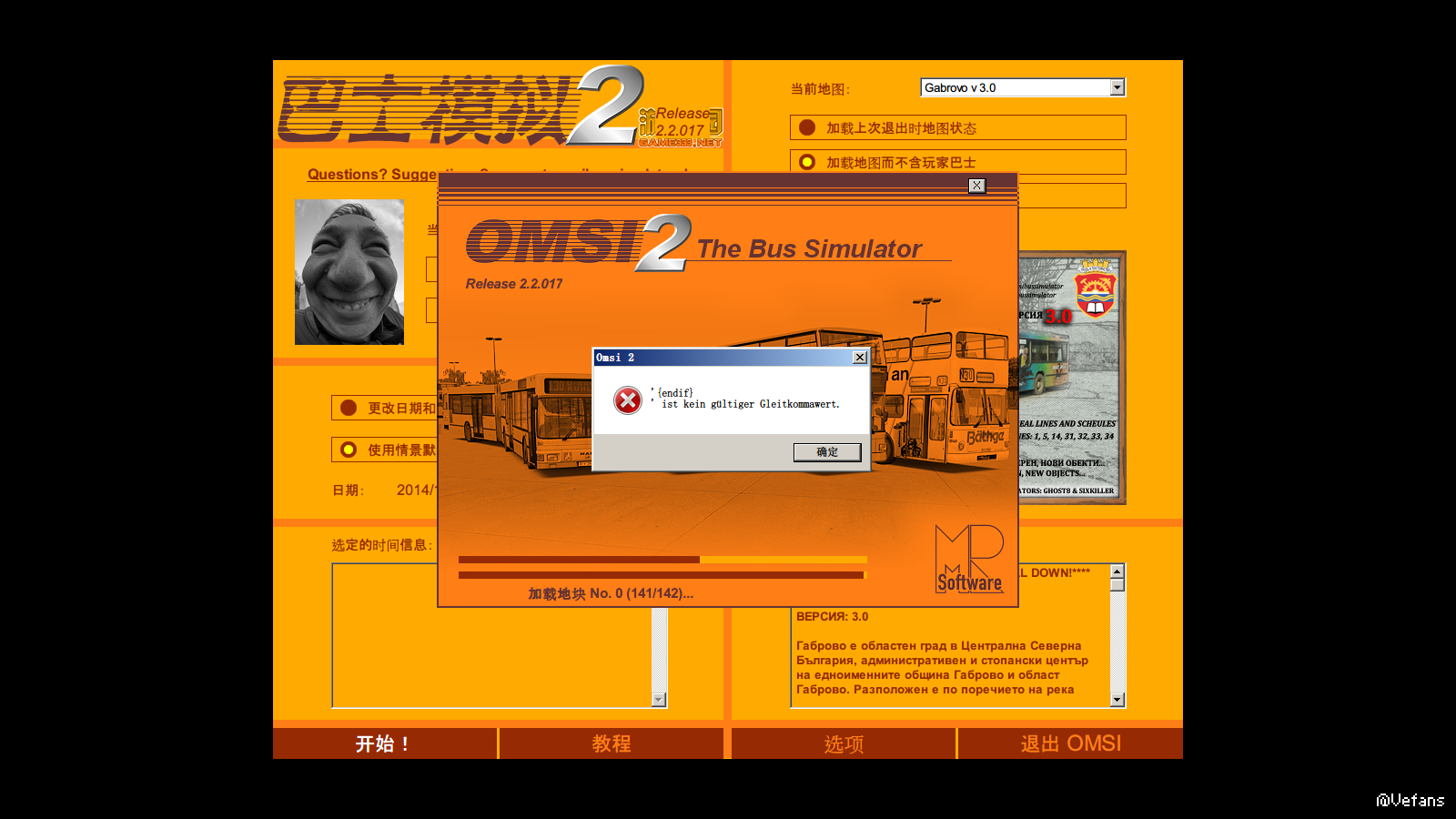Close the Omsi 2 error dialog with its X
This screenshot has width=1456, height=819.
pos(859,358)
